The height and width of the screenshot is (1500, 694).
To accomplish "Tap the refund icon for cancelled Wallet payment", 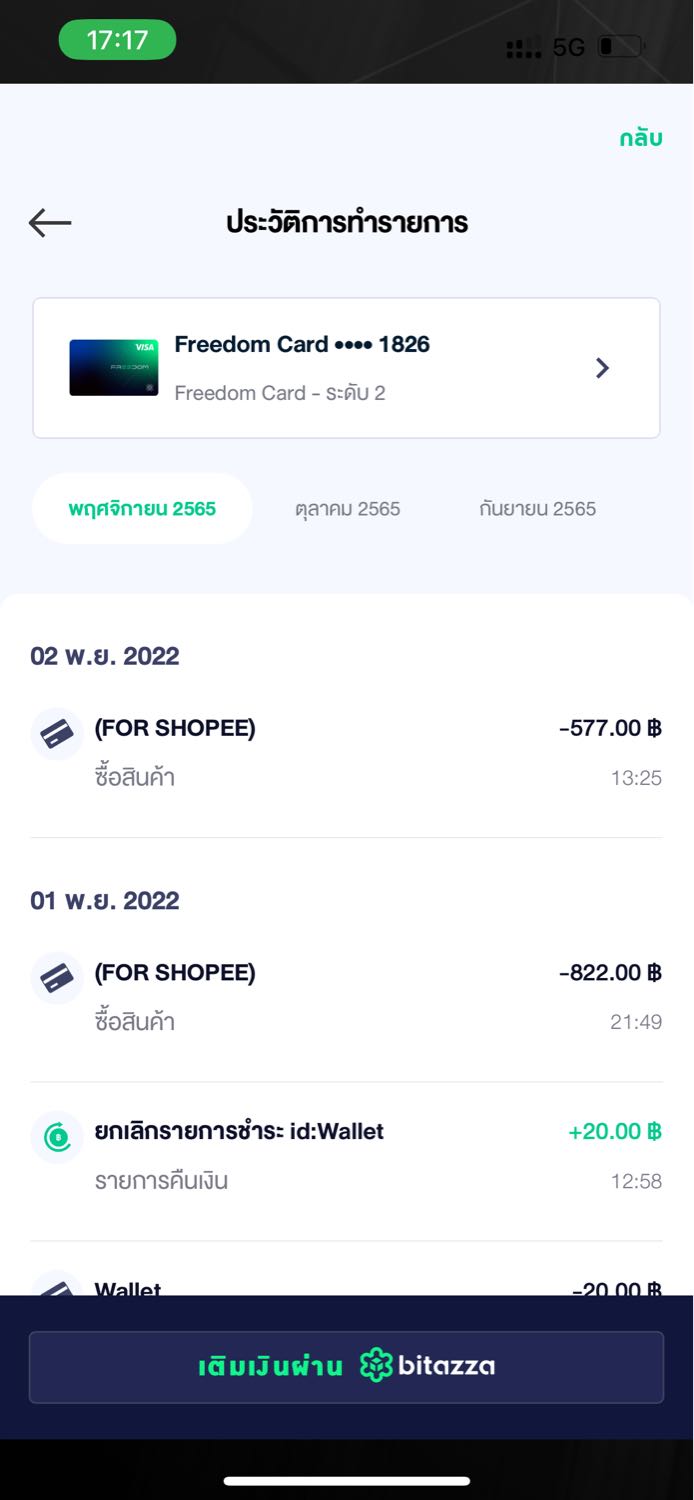I will coord(57,1138).
